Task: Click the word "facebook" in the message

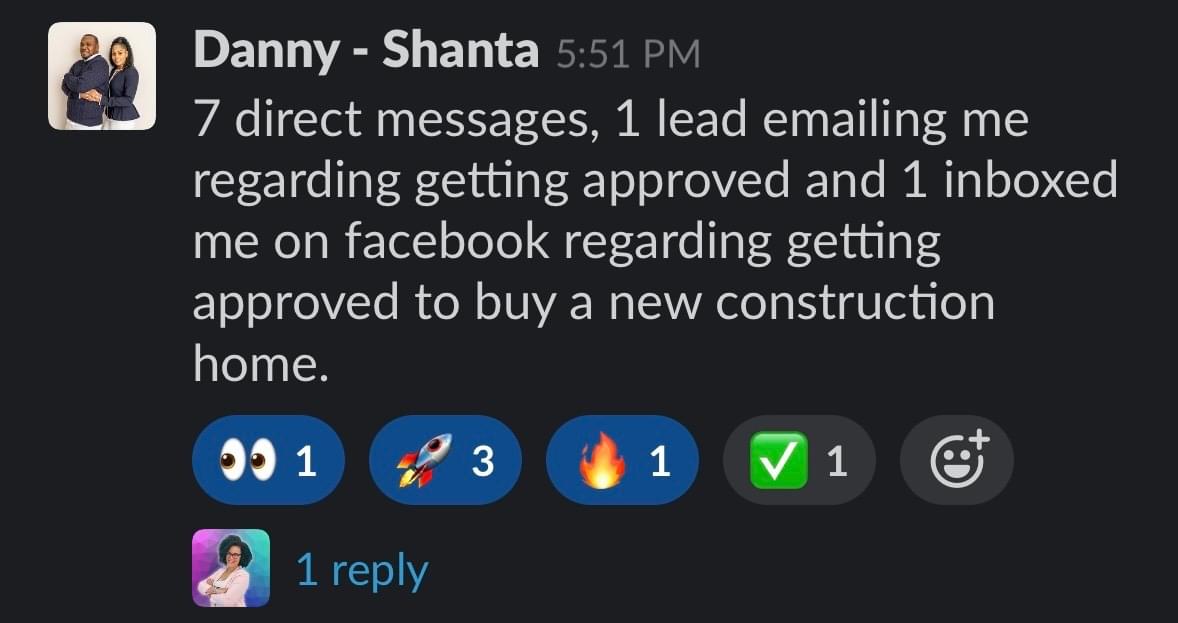Action: (x=448, y=244)
